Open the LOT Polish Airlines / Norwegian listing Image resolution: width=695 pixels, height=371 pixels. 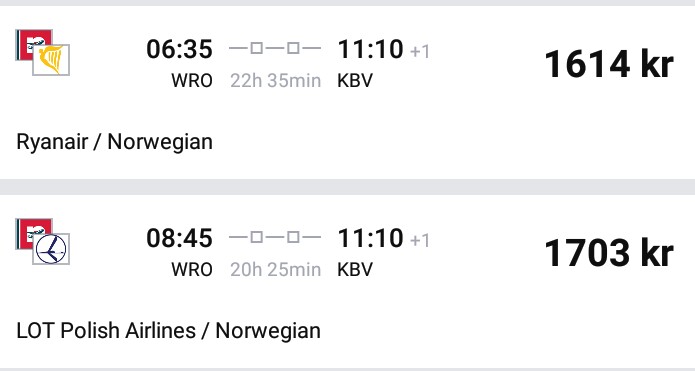[x=348, y=281]
